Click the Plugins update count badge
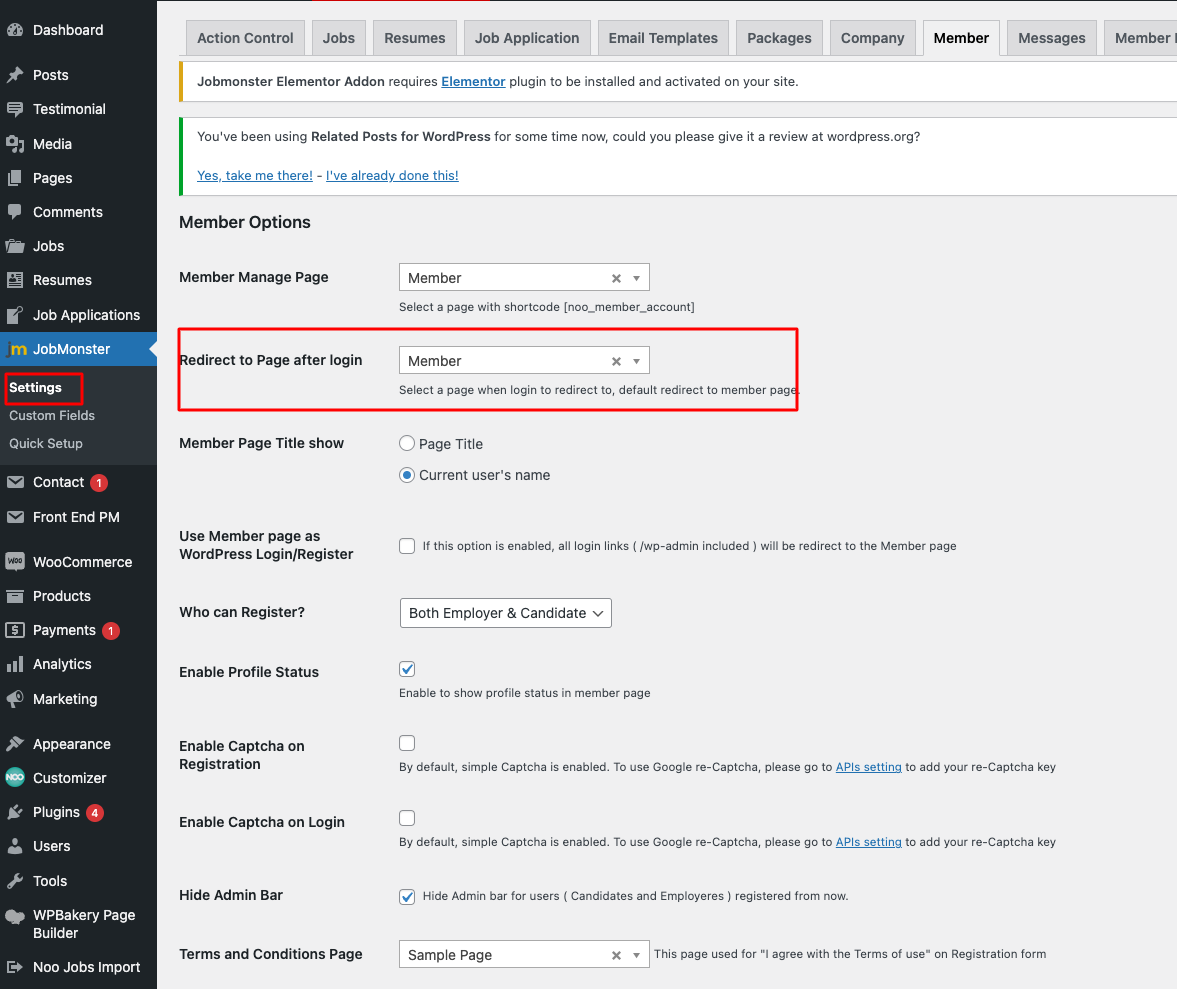This screenshot has height=989, width=1177. [x=95, y=813]
